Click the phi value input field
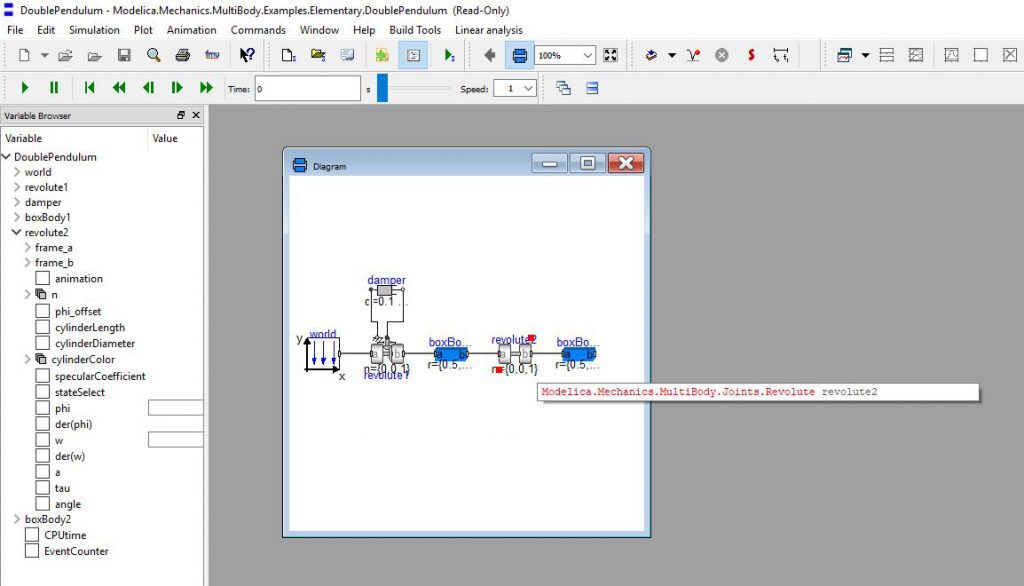 176,408
